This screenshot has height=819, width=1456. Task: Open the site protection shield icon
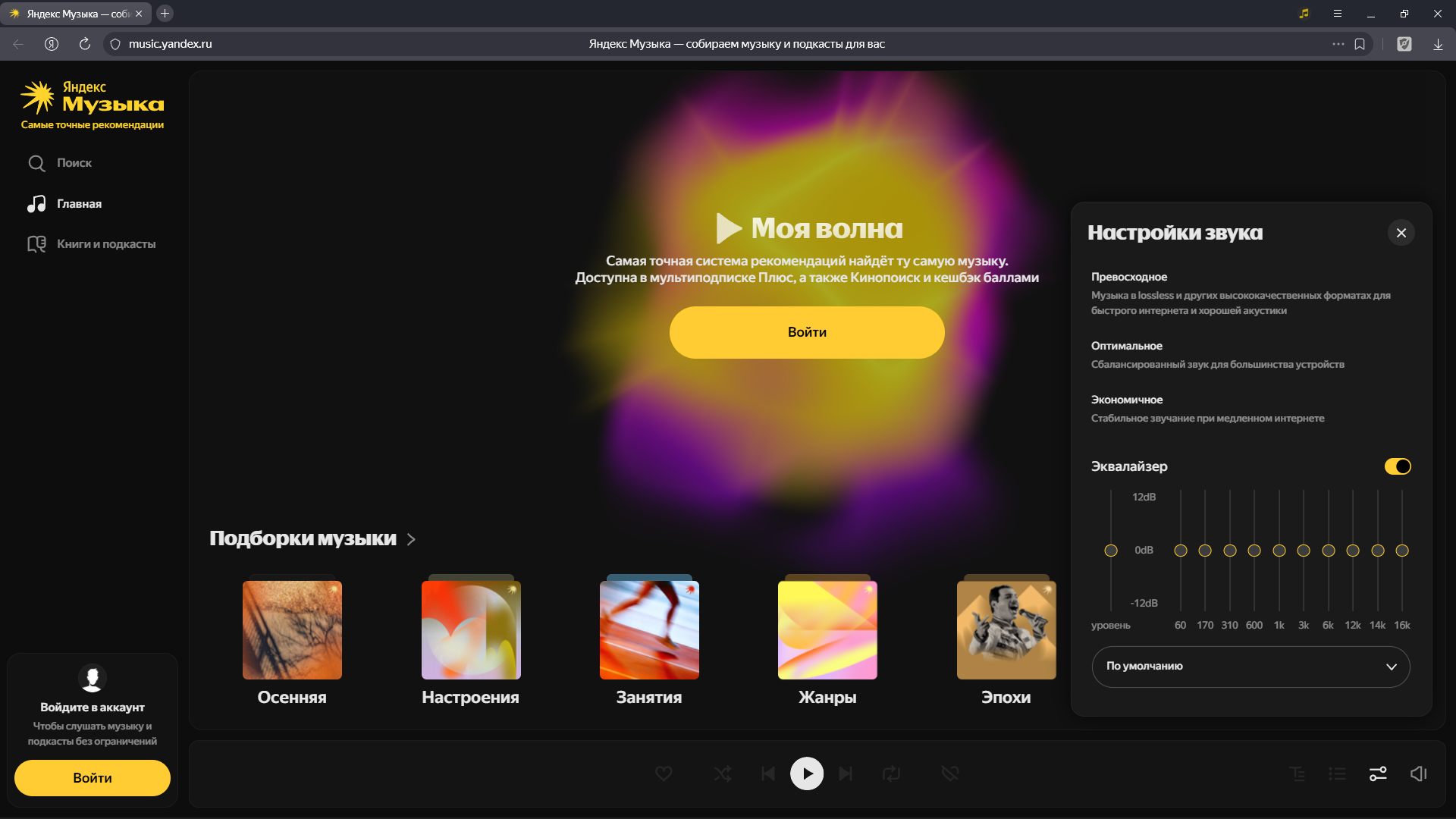[x=115, y=44]
